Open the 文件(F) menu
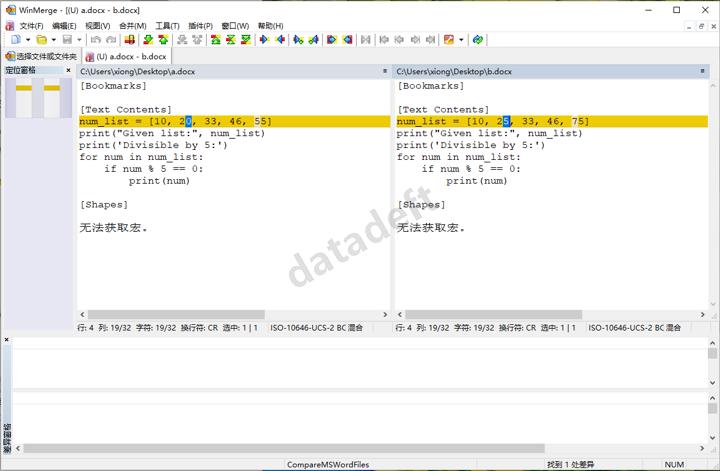 click(31, 26)
